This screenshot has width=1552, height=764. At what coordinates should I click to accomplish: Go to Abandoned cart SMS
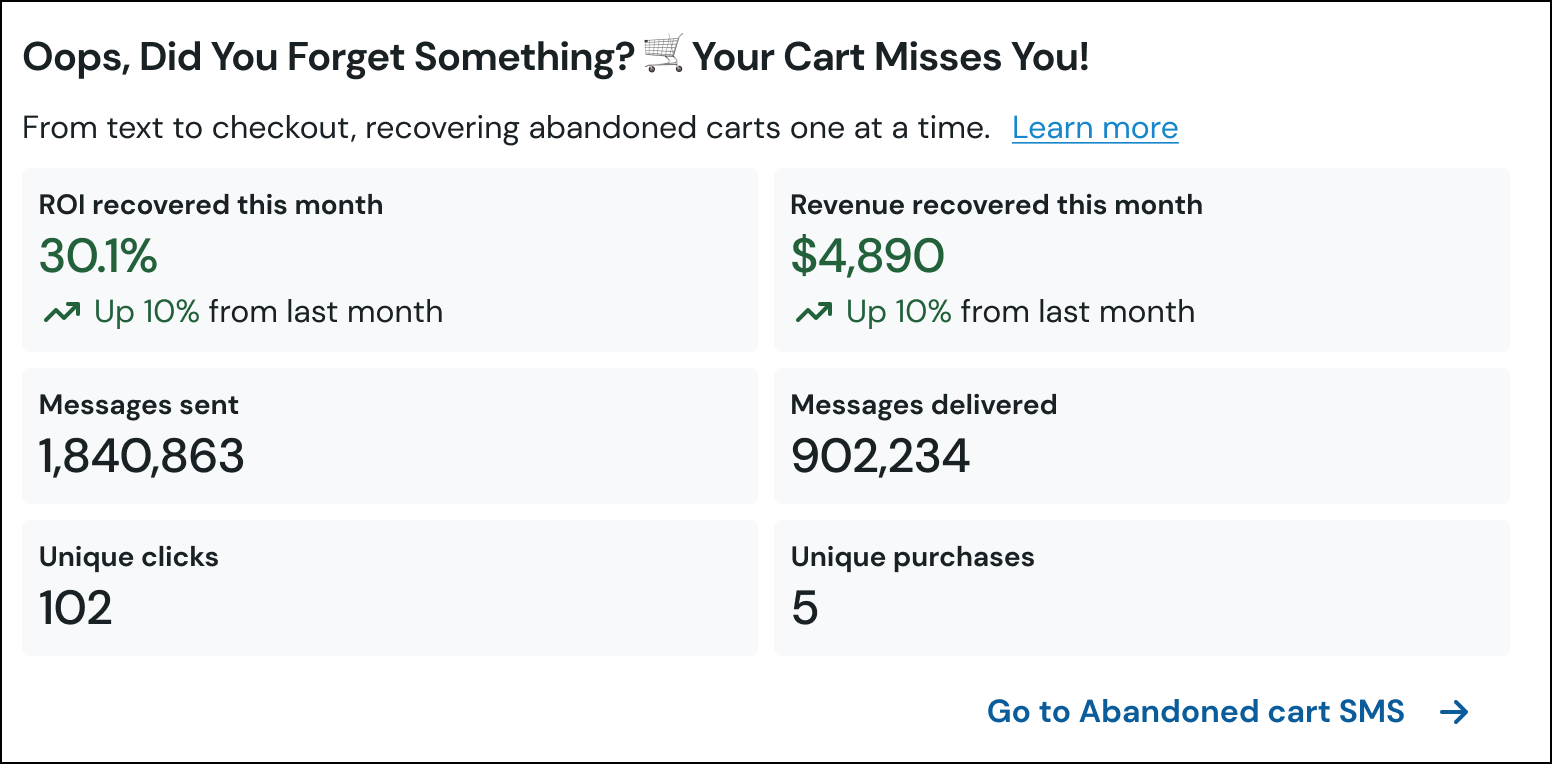click(x=1195, y=711)
